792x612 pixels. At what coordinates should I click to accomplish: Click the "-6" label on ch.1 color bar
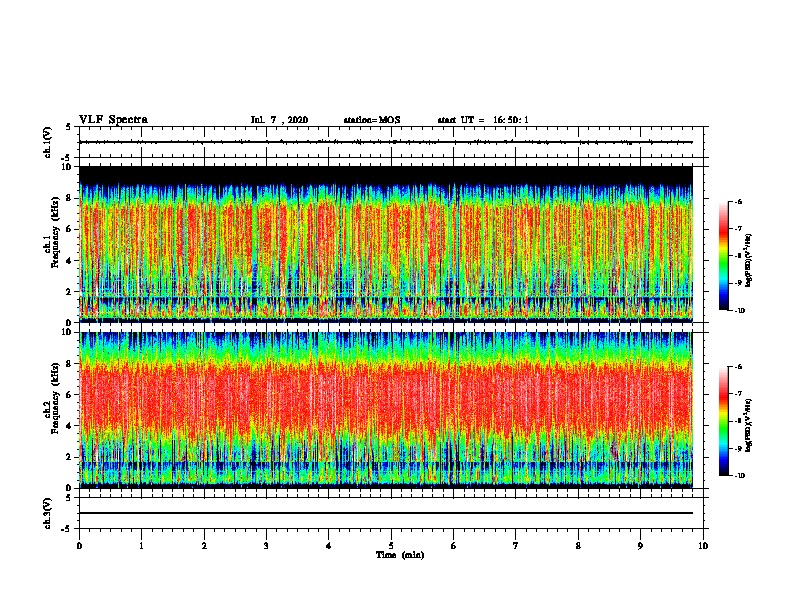point(739,201)
